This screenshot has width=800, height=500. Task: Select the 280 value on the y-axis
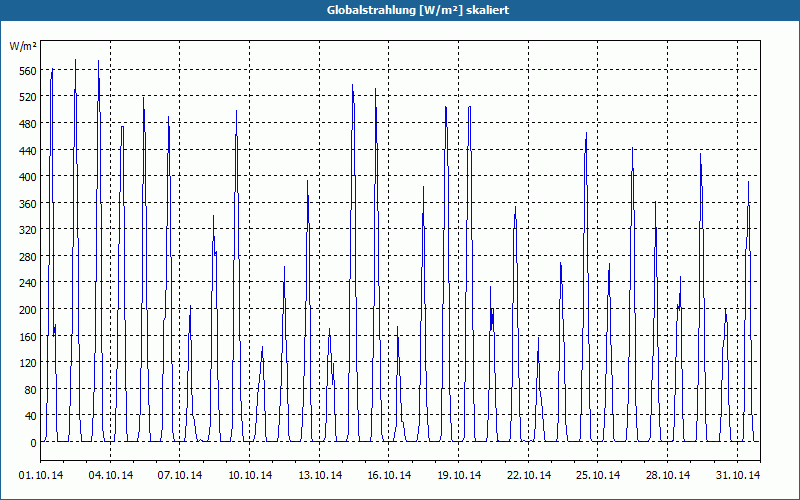28,256
